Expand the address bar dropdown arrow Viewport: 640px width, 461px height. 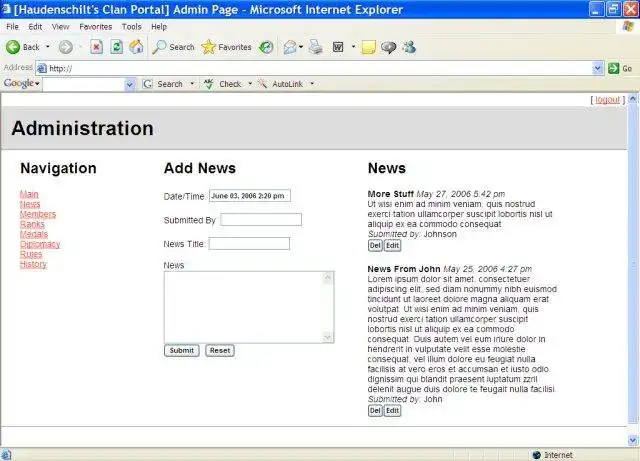coord(598,68)
